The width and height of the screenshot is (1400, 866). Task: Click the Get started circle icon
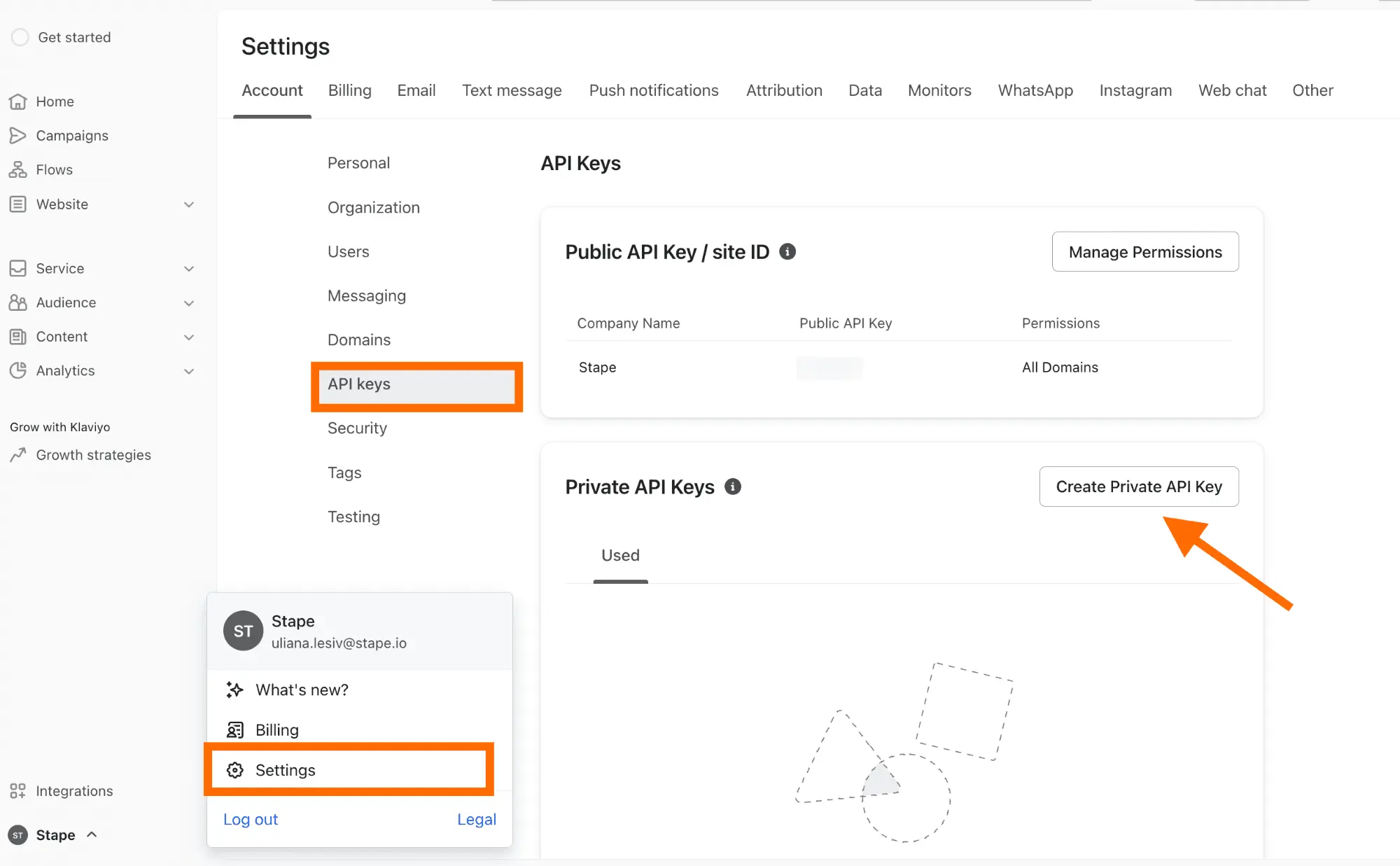pyautogui.click(x=20, y=37)
